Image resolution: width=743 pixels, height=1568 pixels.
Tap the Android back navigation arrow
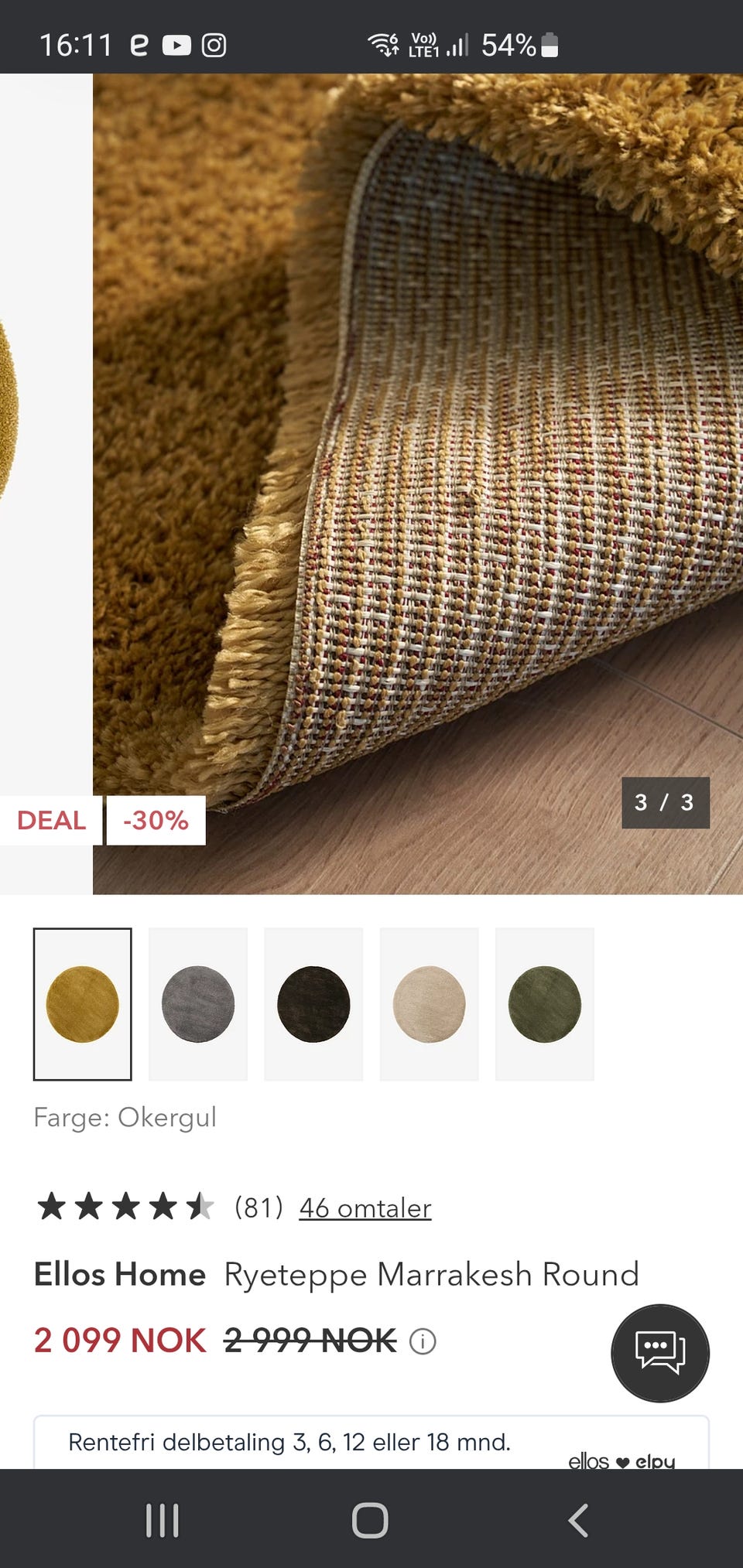578,1520
